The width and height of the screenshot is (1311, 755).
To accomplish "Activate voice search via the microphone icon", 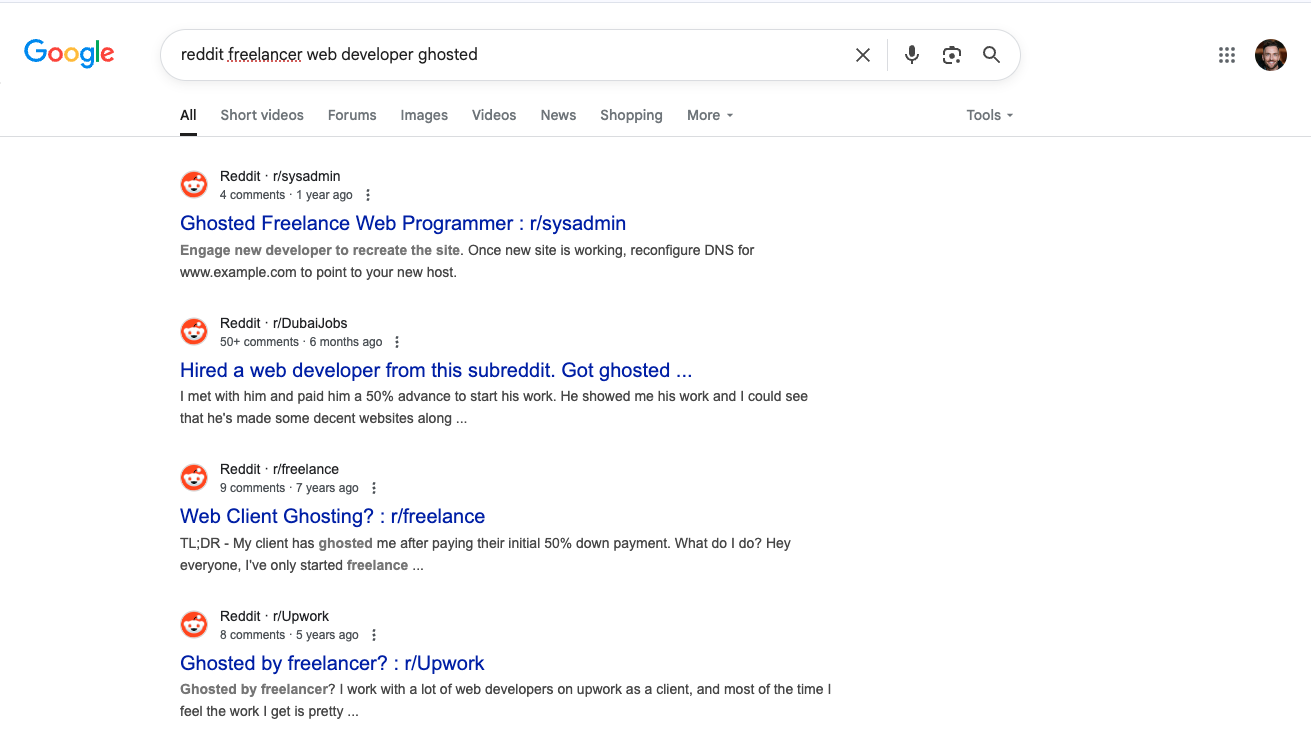I will (911, 55).
